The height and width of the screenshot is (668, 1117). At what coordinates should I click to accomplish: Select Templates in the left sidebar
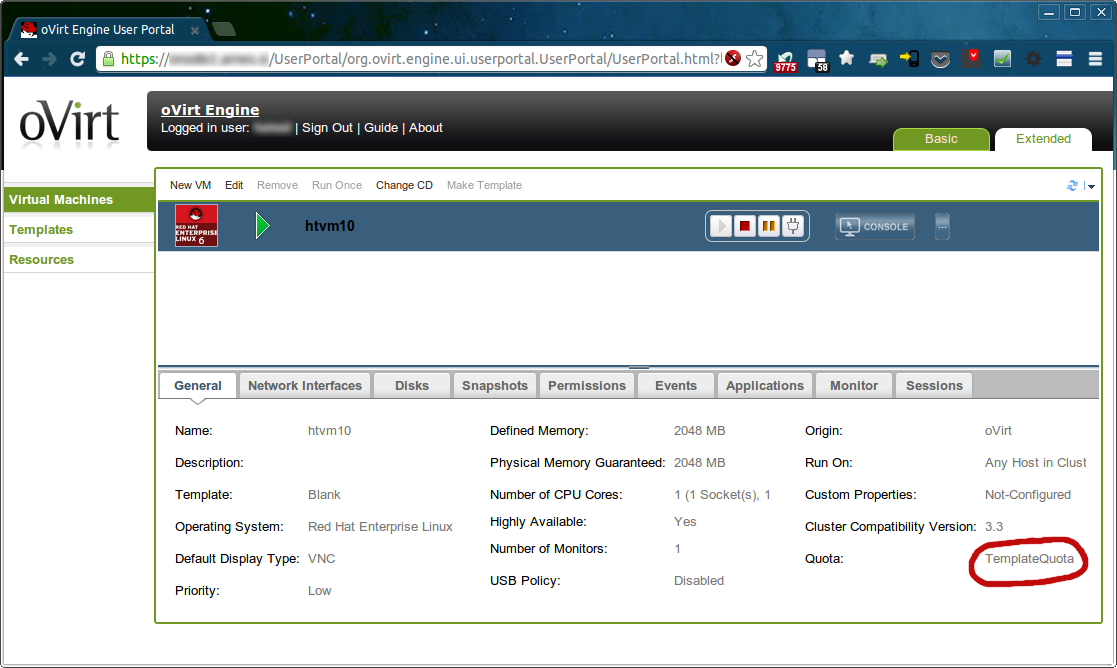coord(41,229)
